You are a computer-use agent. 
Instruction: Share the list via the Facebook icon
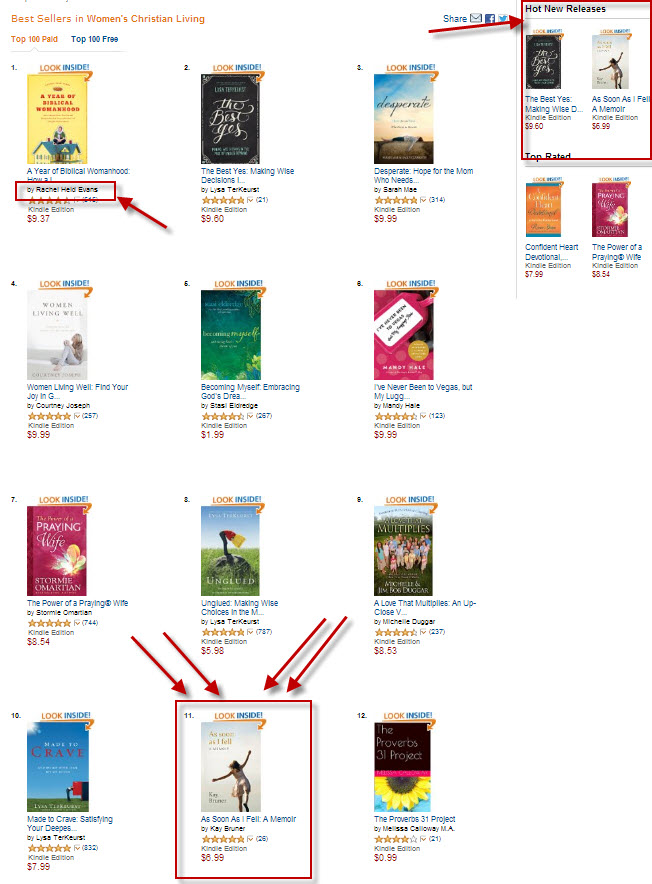coord(490,18)
